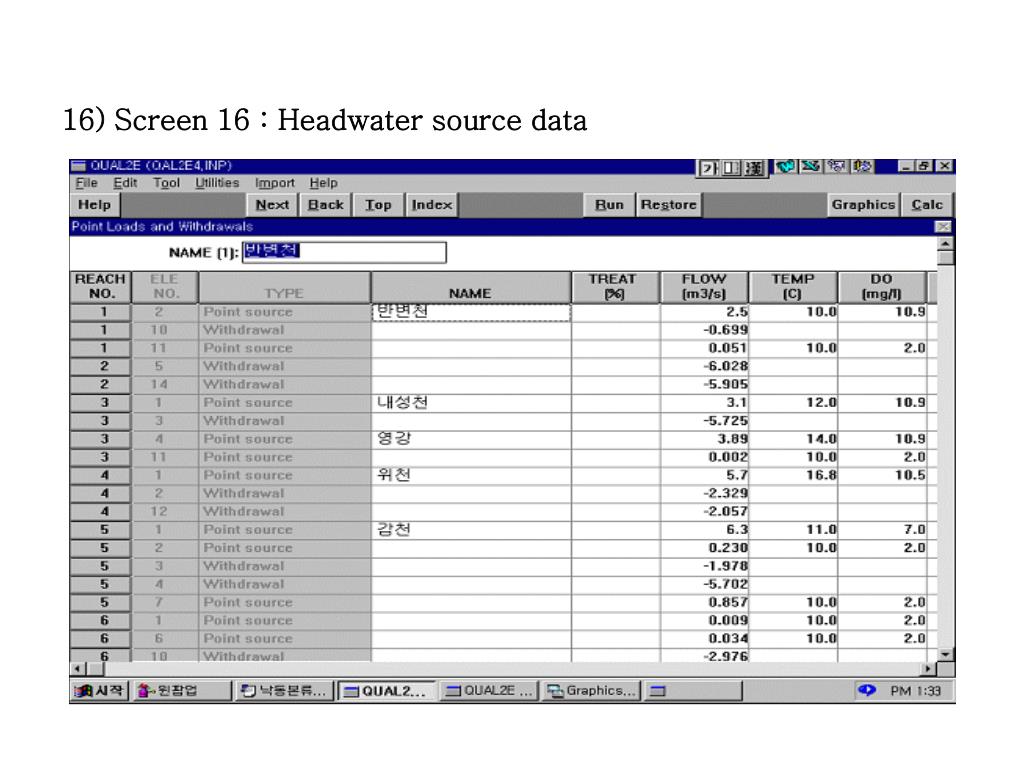
Task: Click the flow value 0.230
Action: (x=728, y=548)
